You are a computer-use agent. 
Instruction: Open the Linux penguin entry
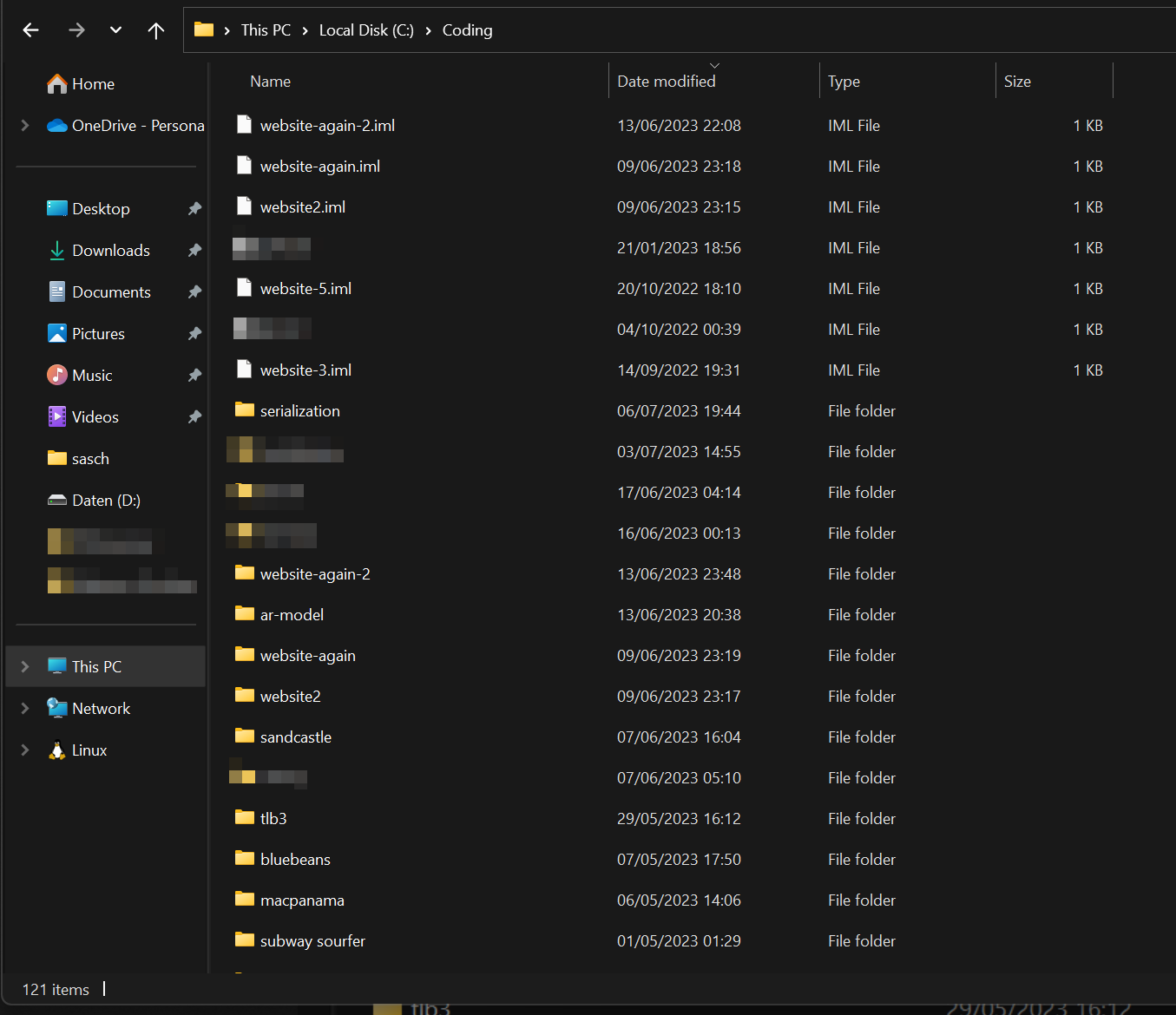(x=89, y=750)
